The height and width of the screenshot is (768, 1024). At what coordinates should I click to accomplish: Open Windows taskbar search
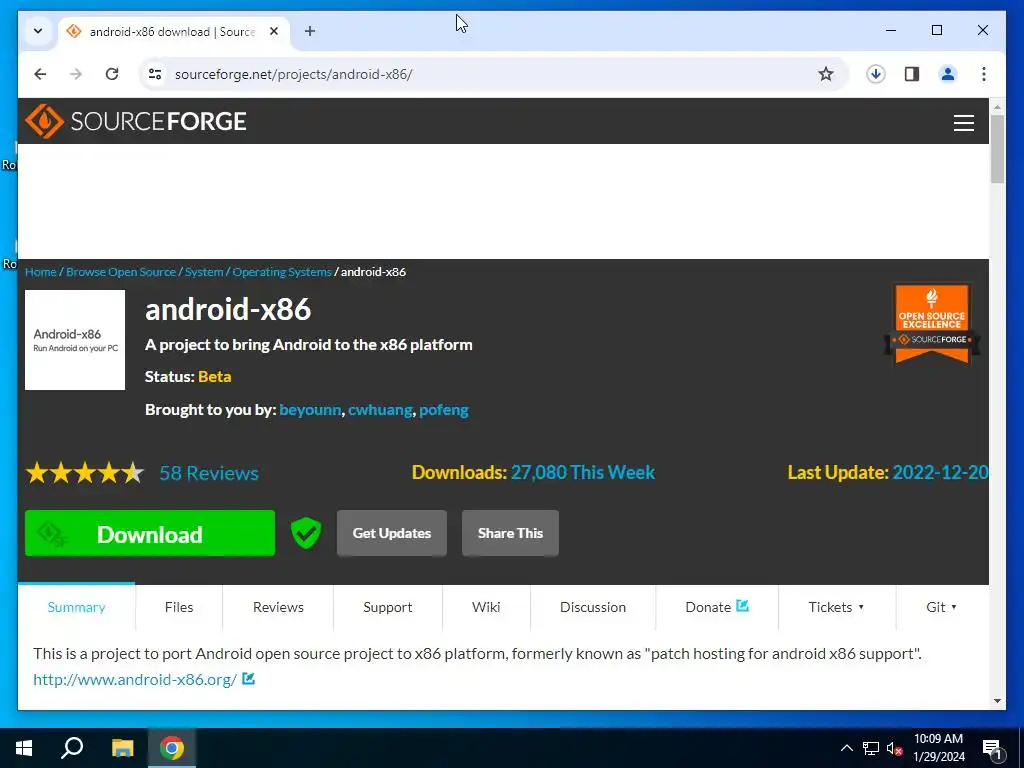click(x=72, y=748)
